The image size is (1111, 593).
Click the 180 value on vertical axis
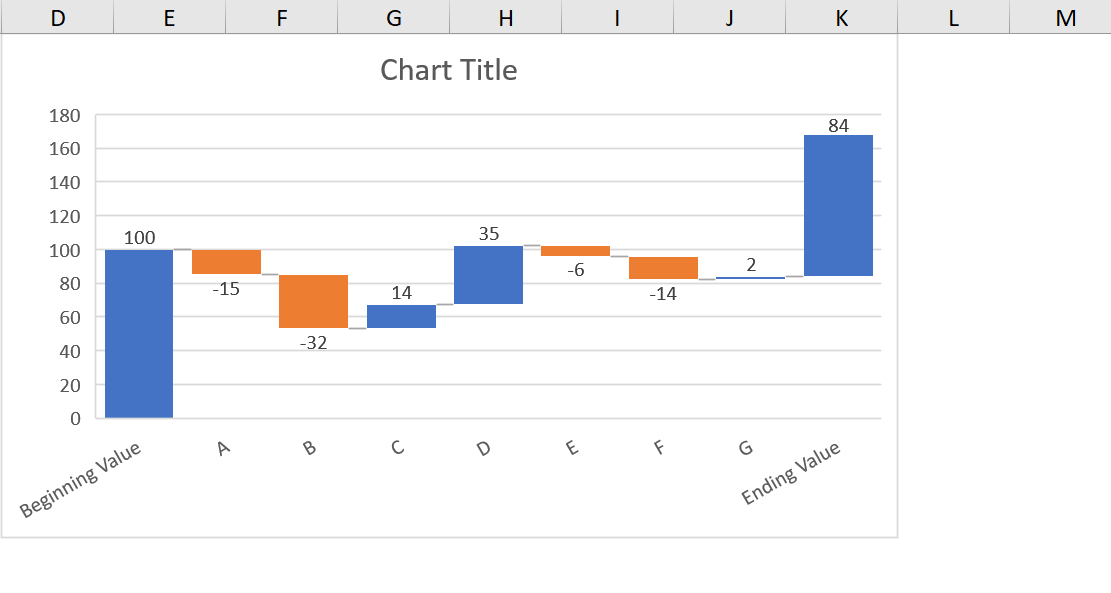point(64,115)
